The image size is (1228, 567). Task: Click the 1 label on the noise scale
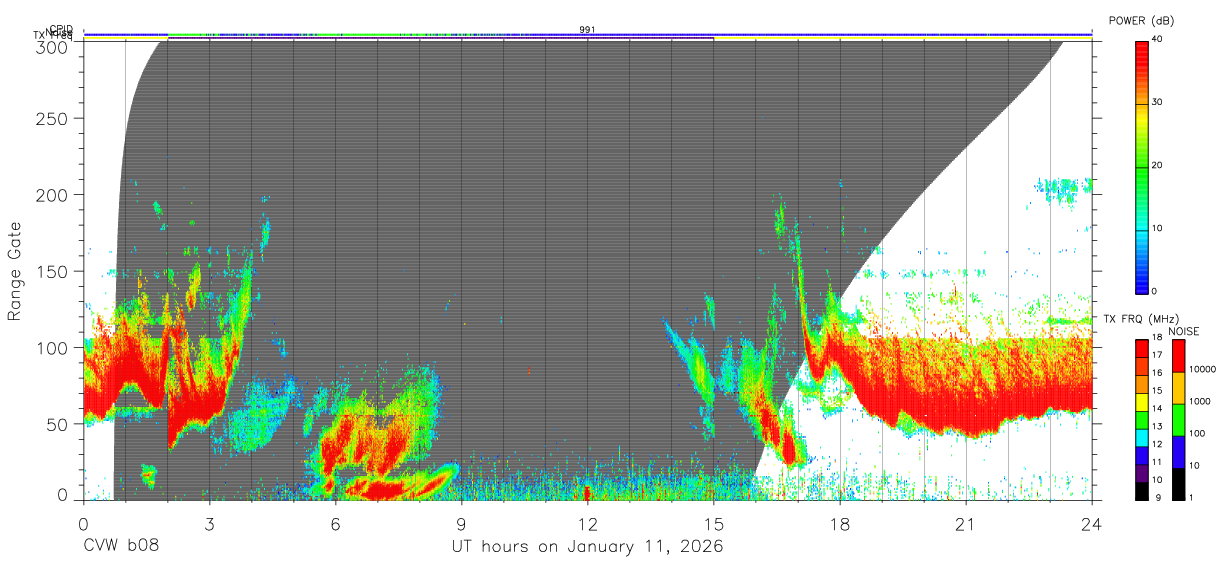[1193, 497]
